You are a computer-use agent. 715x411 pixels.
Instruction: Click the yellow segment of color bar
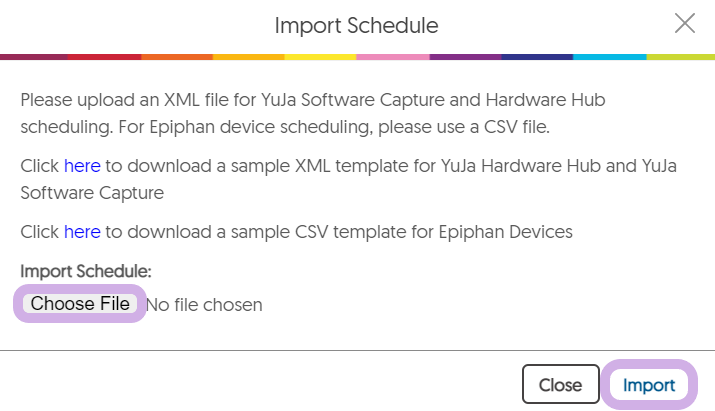coord(321,56)
